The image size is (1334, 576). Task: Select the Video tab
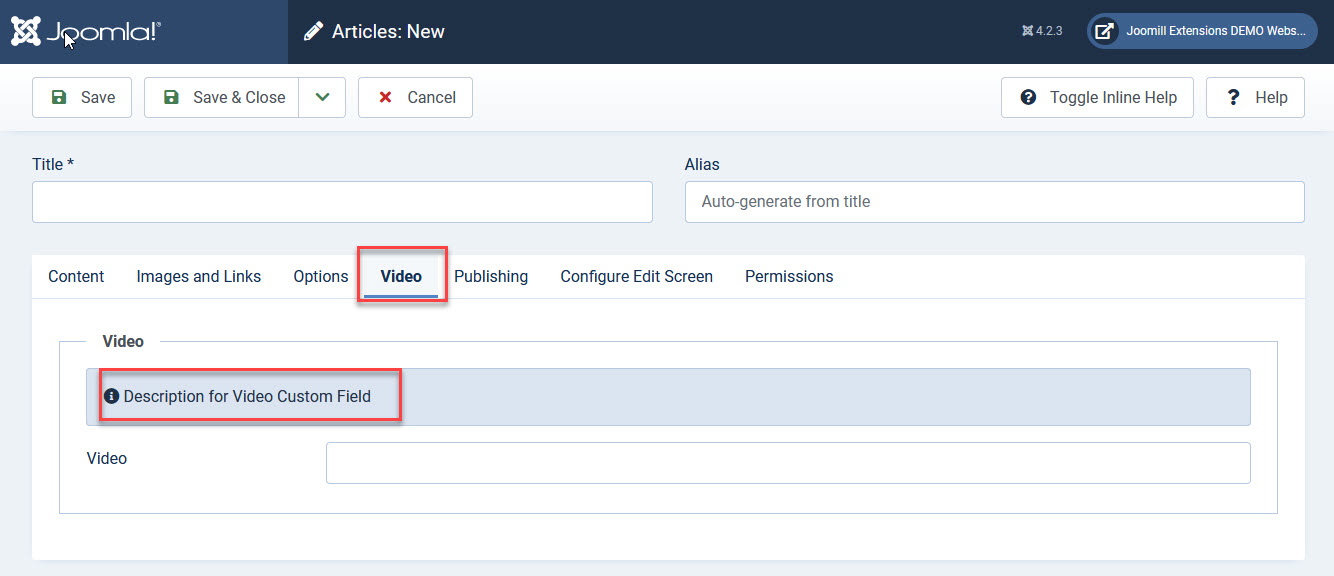401,277
